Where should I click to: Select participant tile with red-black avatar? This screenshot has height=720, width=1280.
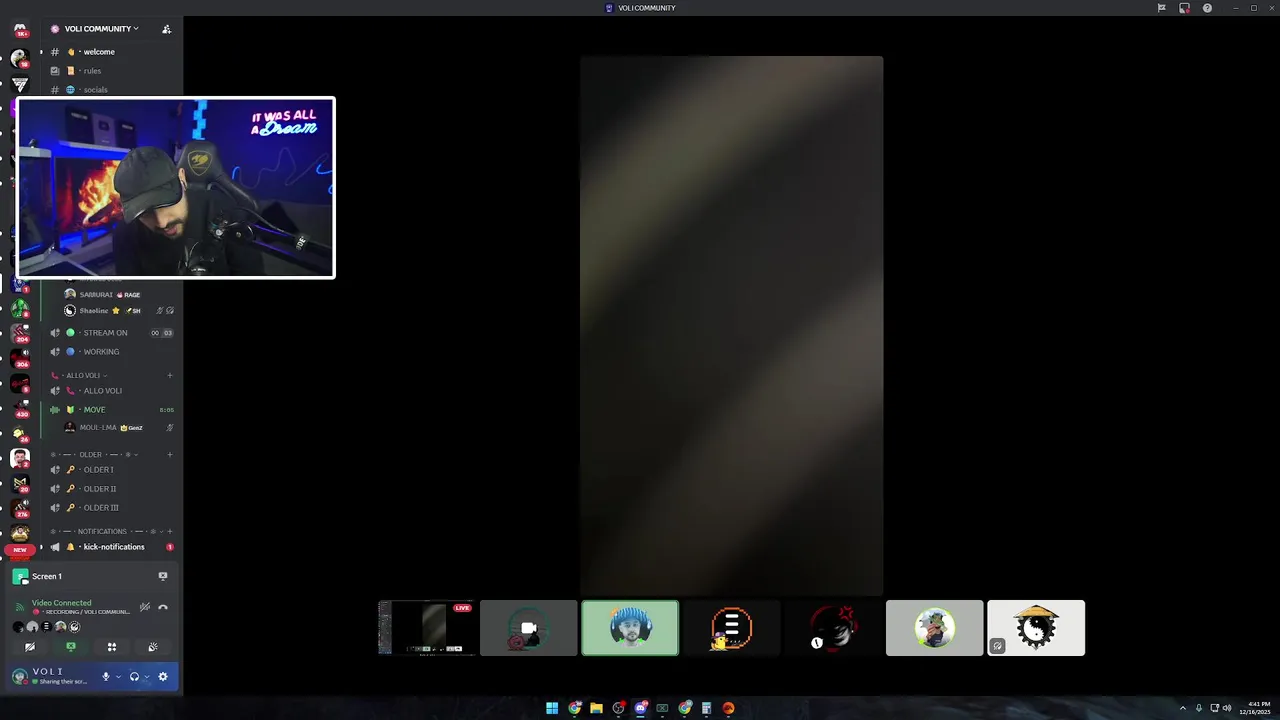[833, 628]
